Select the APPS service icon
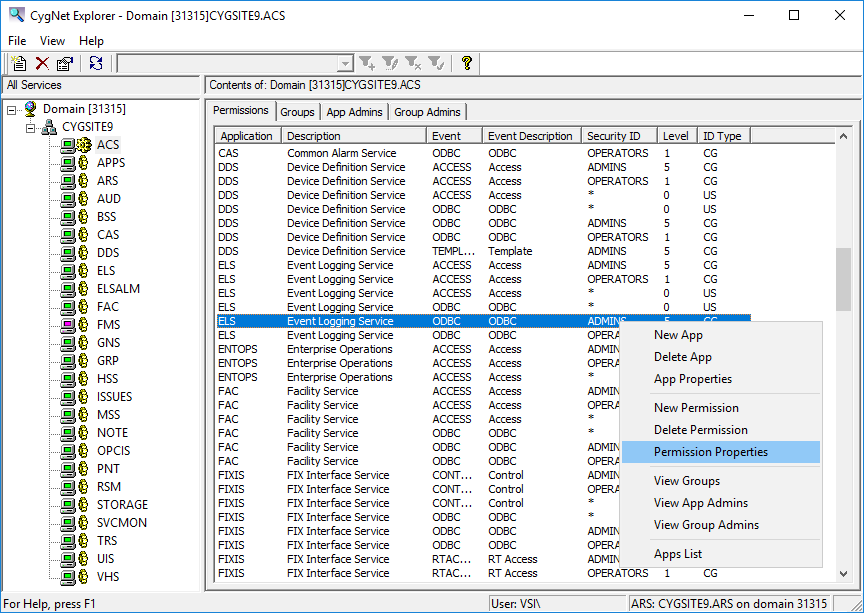The image size is (864, 613). tap(74, 163)
